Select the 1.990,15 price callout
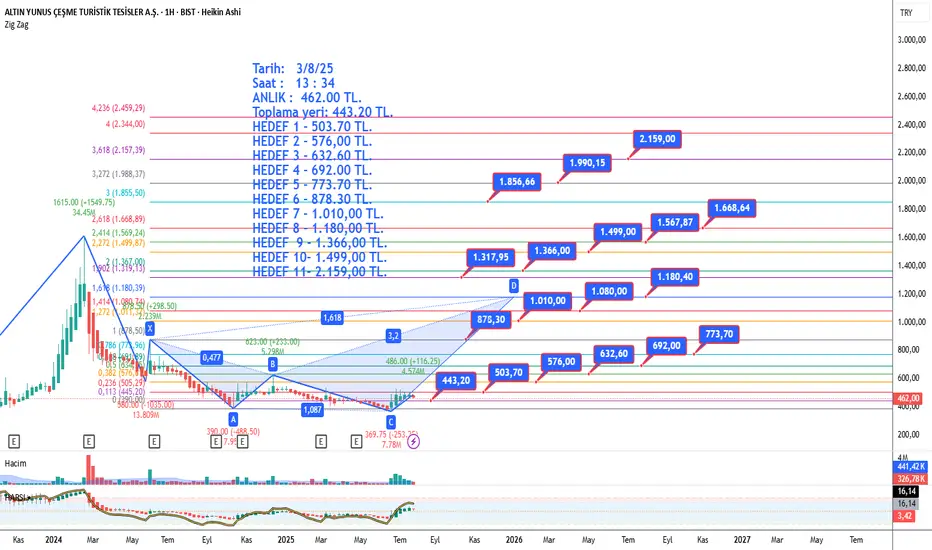 point(587,163)
